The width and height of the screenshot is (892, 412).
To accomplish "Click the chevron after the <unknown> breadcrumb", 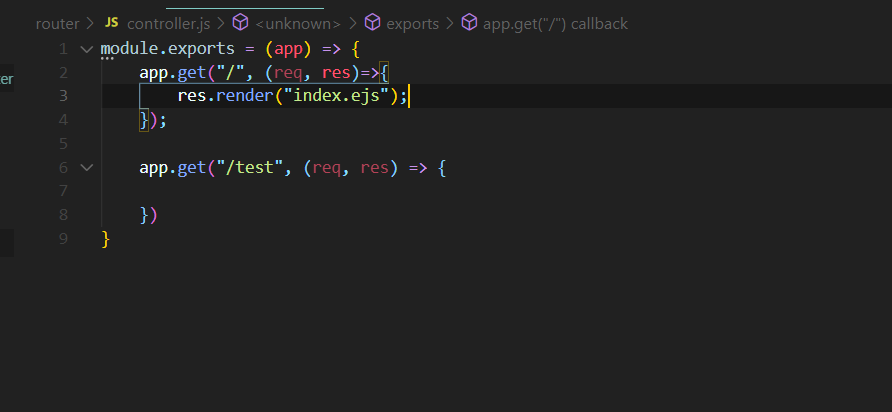I will pyautogui.click(x=352, y=23).
